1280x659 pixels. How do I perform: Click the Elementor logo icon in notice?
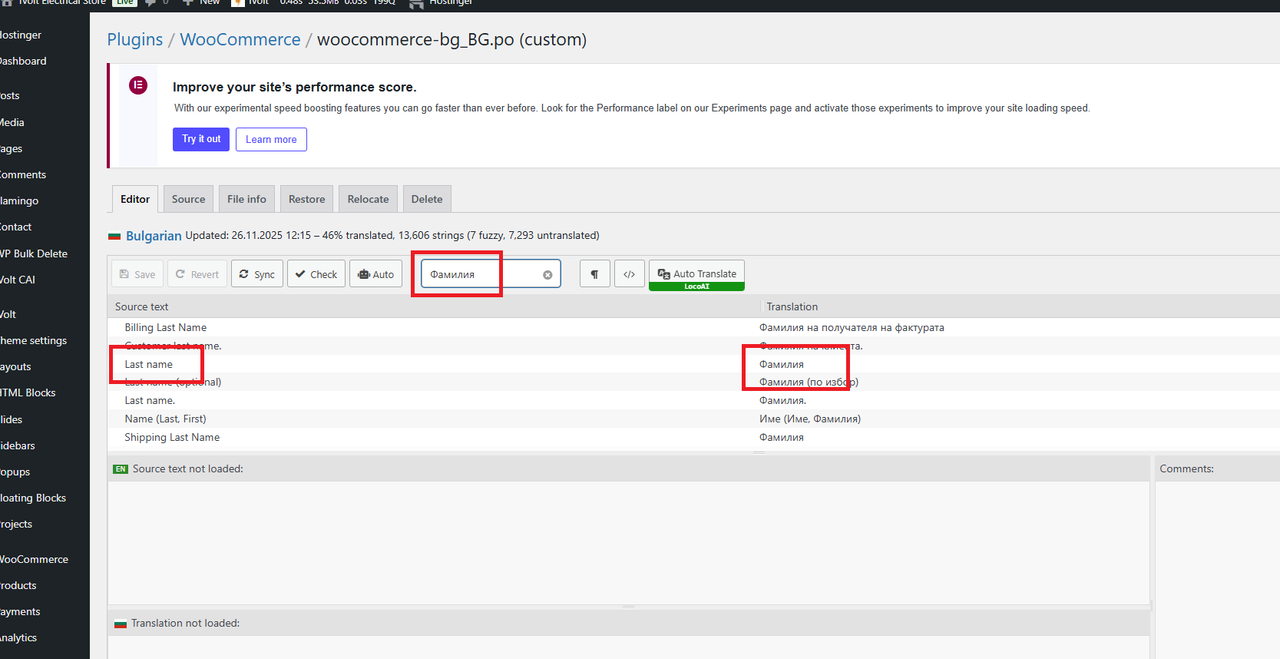click(x=139, y=85)
